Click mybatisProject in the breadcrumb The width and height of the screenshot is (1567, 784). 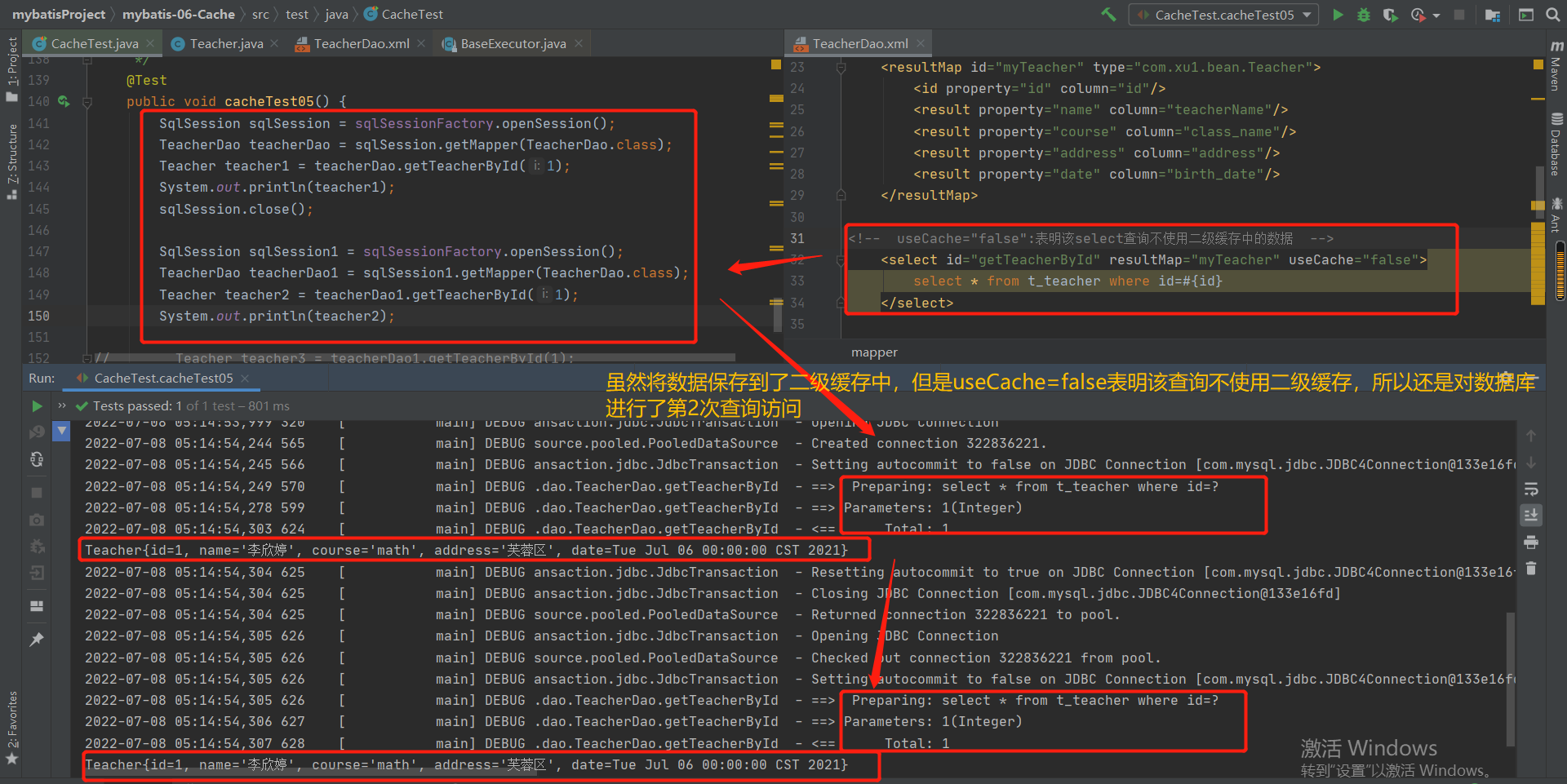click(x=59, y=14)
